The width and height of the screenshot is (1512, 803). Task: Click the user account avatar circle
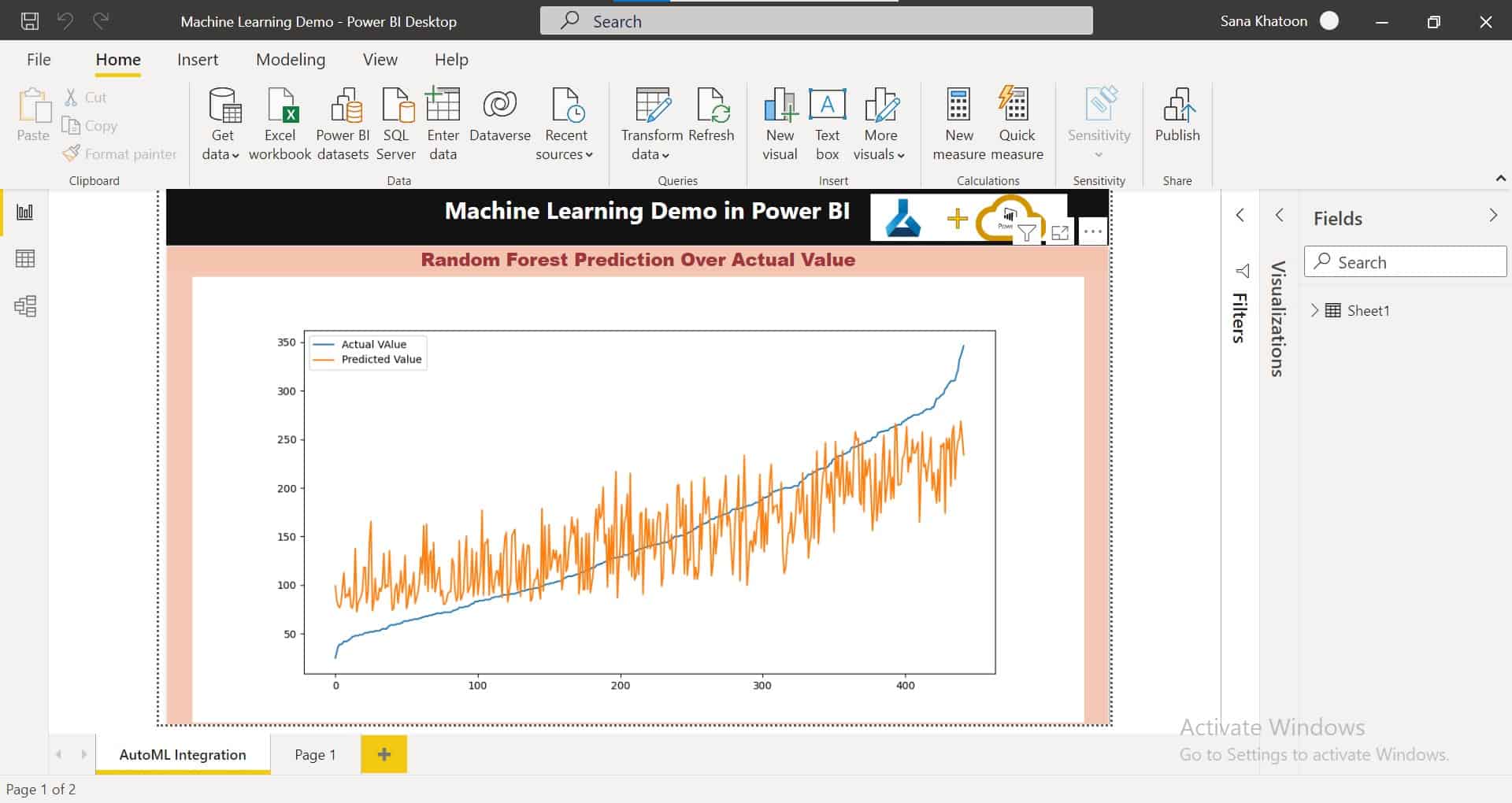[x=1329, y=21]
